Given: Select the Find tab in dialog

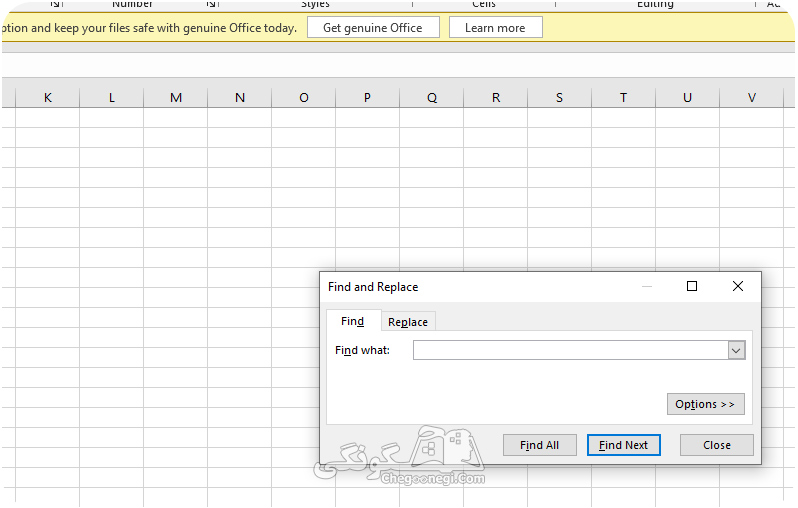Looking at the screenshot, I should pos(353,321).
